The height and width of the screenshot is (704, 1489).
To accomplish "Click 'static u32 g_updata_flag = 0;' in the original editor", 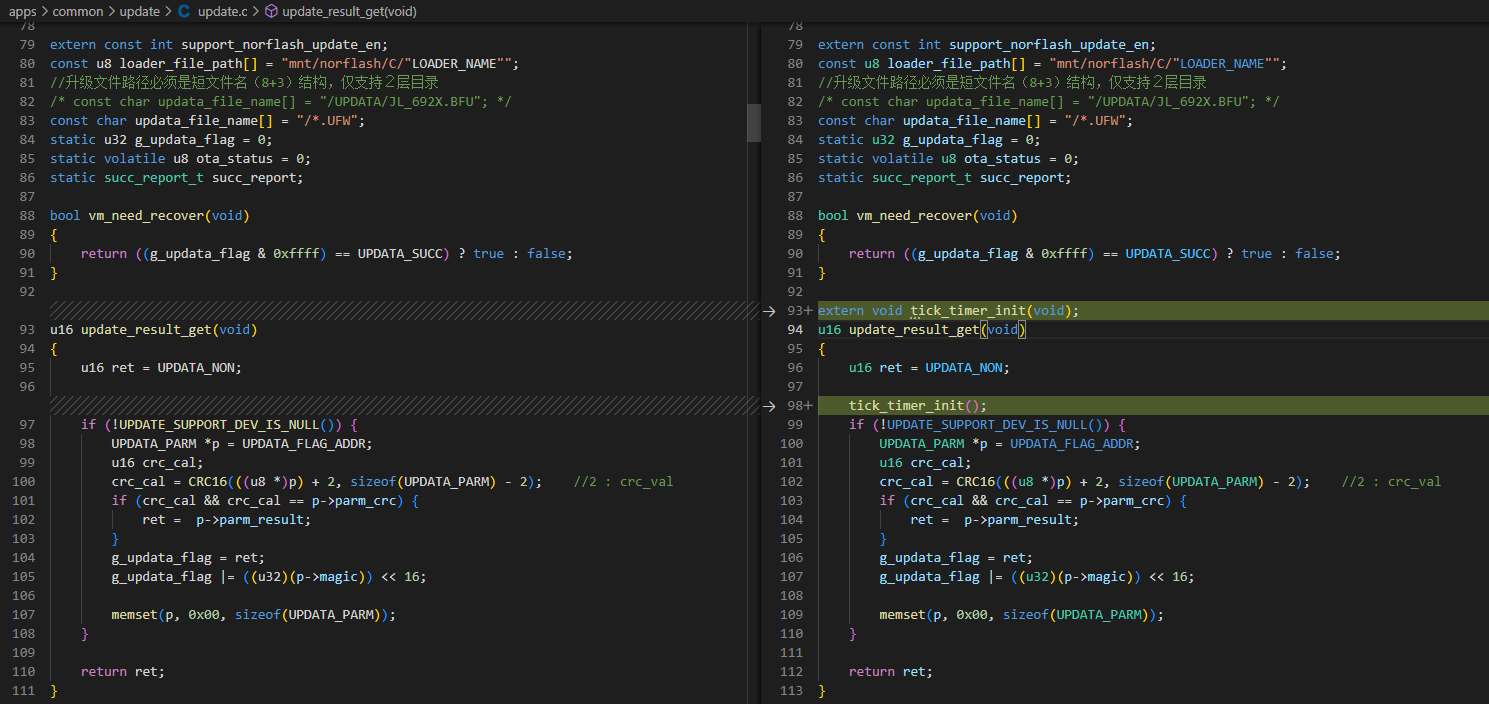I will point(161,140).
